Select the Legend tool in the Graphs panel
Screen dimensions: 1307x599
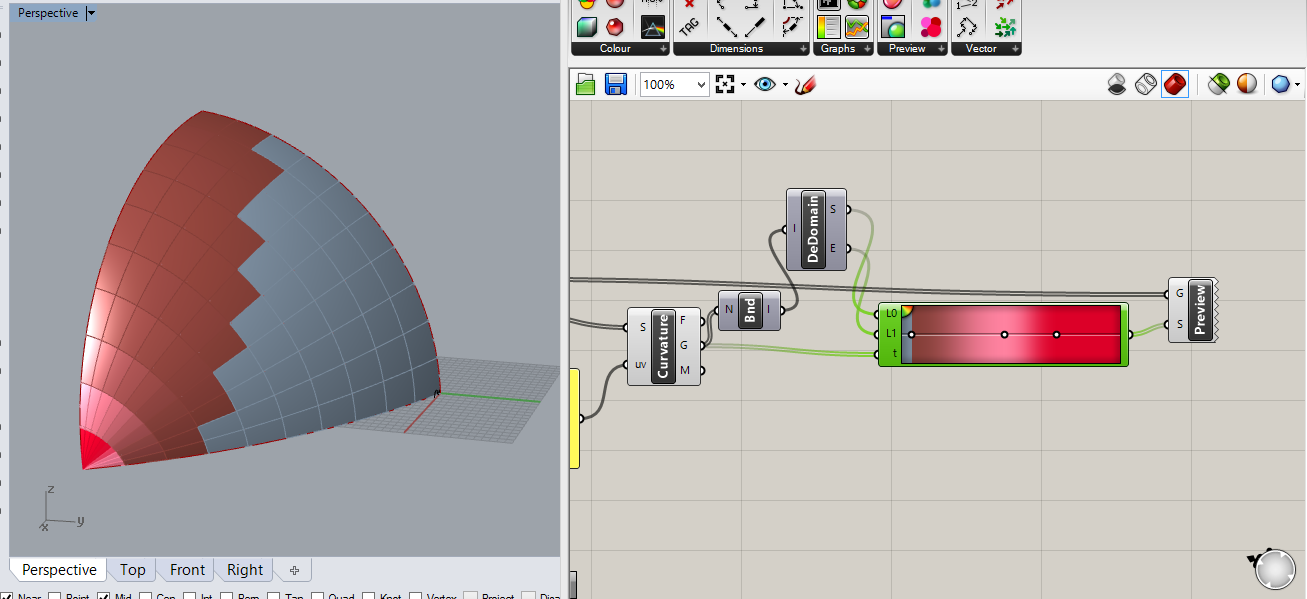tap(829, 26)
